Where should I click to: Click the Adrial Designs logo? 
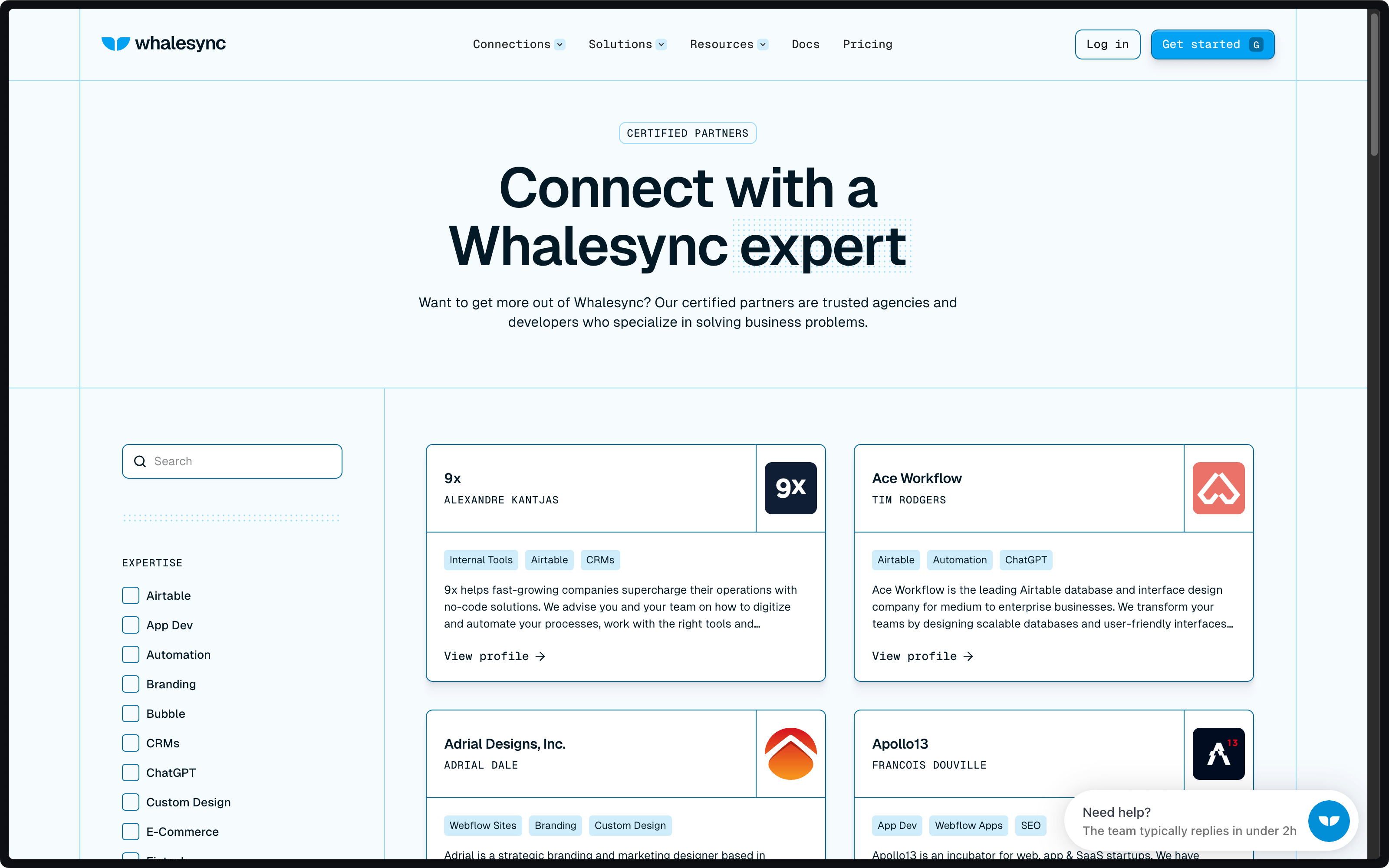(790, 754)
